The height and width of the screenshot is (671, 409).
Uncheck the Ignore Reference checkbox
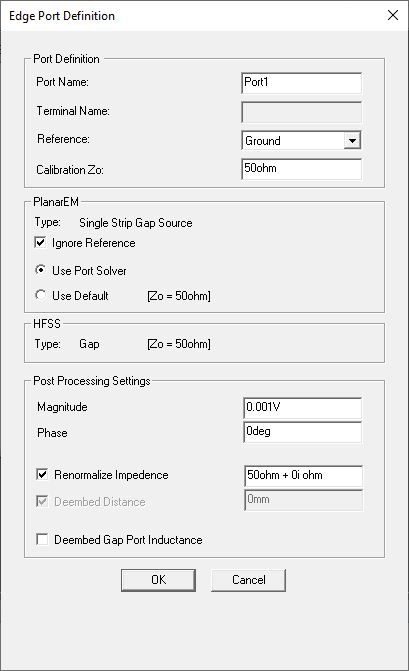pos(40,243)
